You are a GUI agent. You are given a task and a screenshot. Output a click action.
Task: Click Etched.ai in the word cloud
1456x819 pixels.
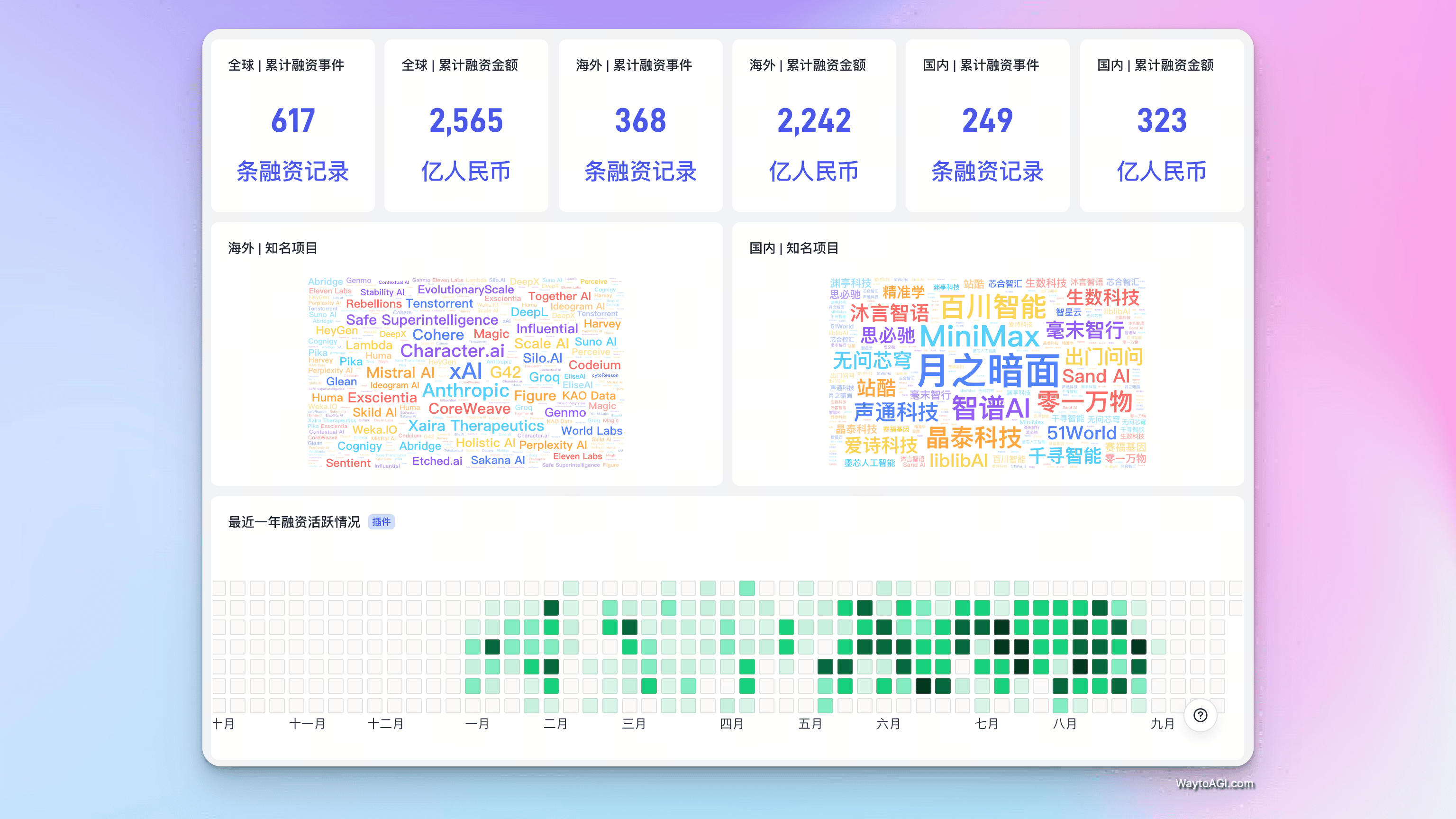(x=437, y=461)
